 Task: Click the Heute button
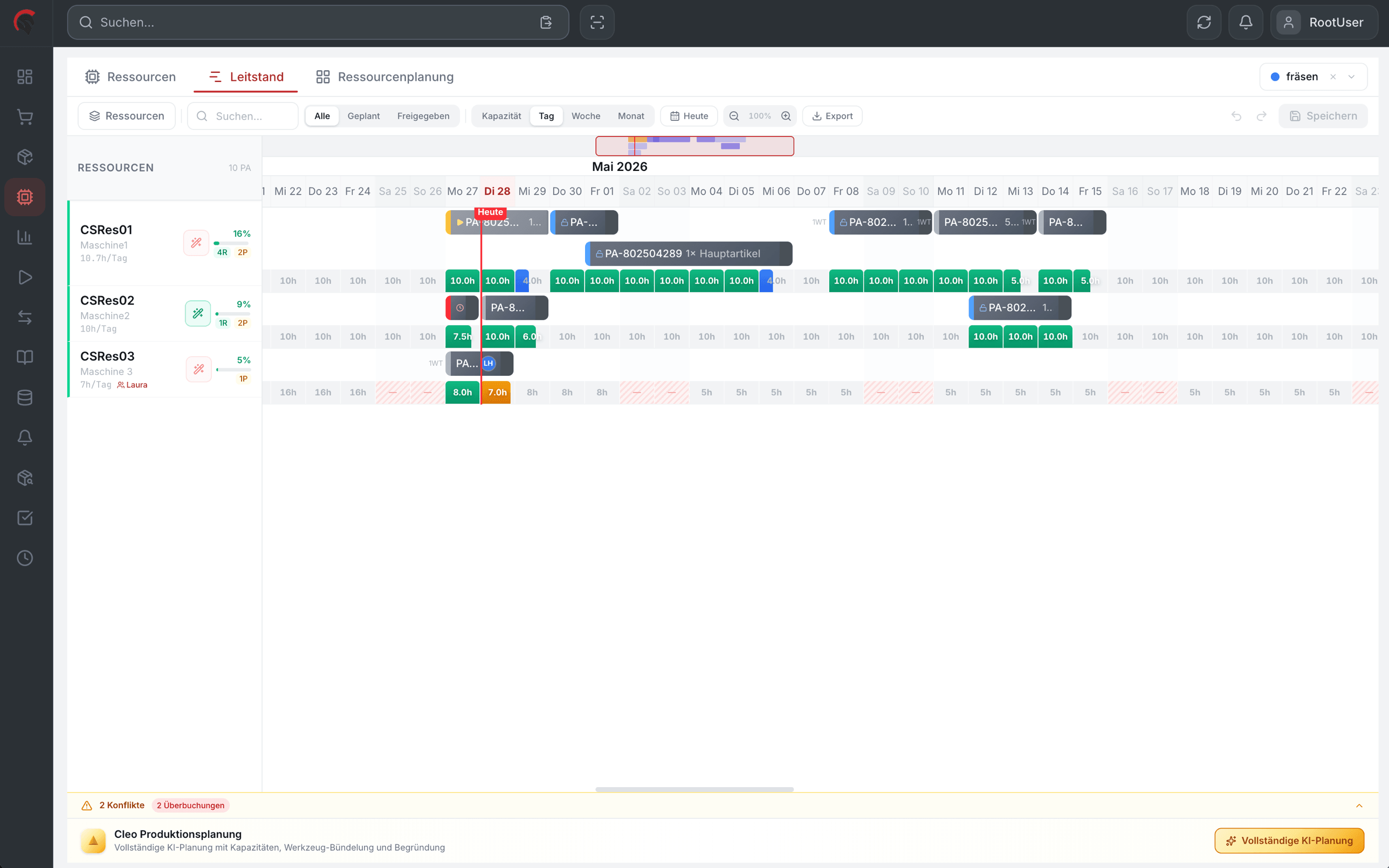689,116
